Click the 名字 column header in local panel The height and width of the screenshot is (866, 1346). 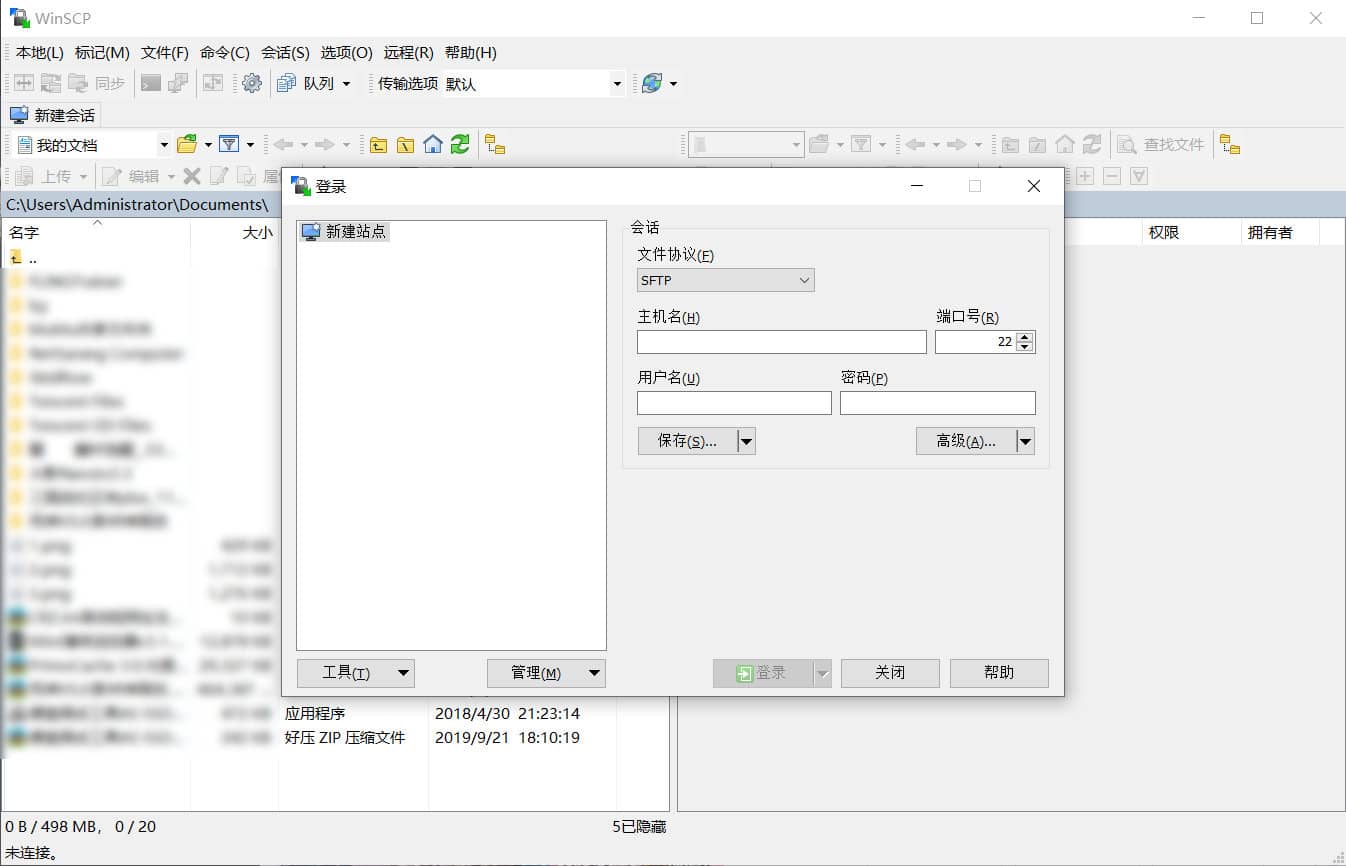point(97,232)
